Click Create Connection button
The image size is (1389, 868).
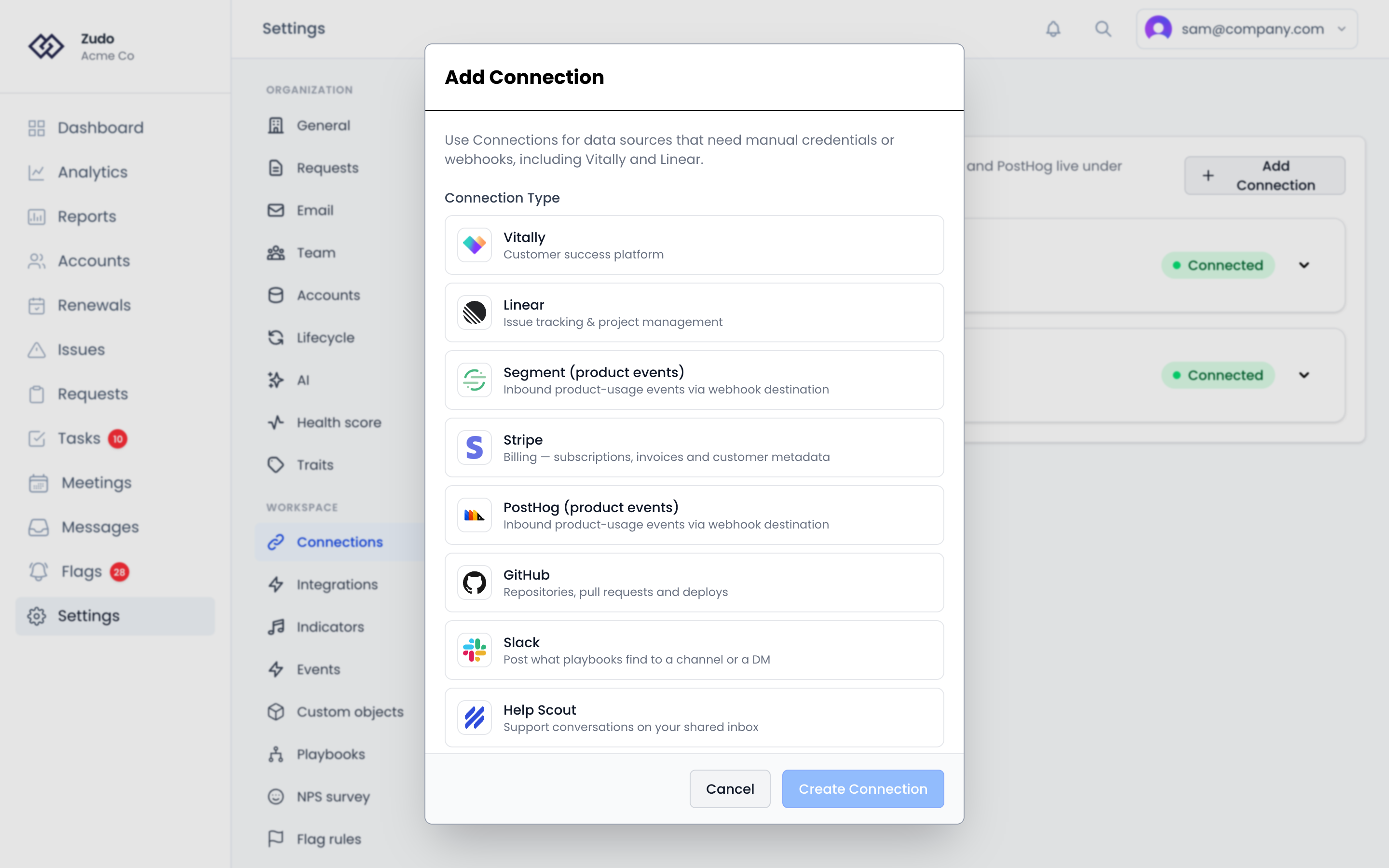[x=863, y=789]
